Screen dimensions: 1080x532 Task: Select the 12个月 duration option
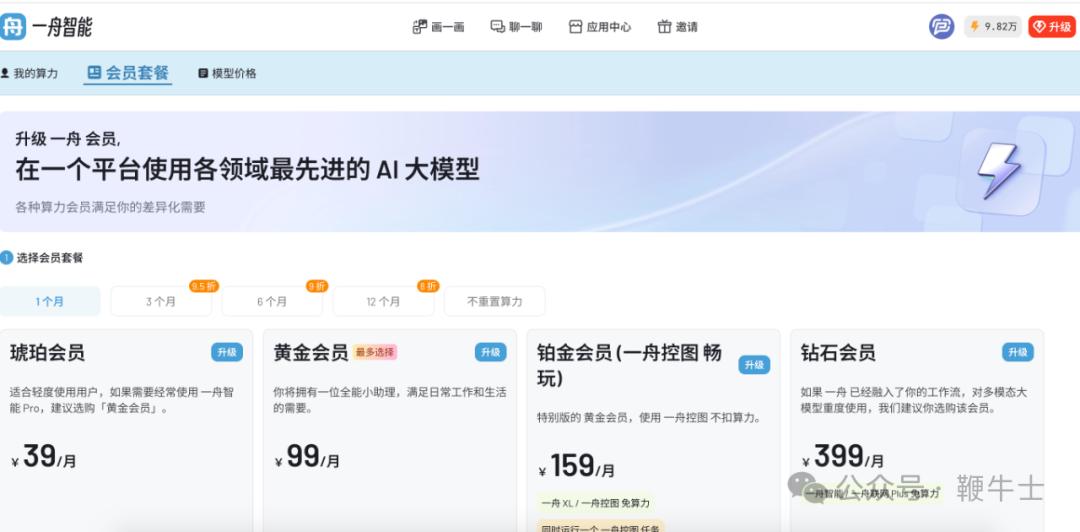384,301
